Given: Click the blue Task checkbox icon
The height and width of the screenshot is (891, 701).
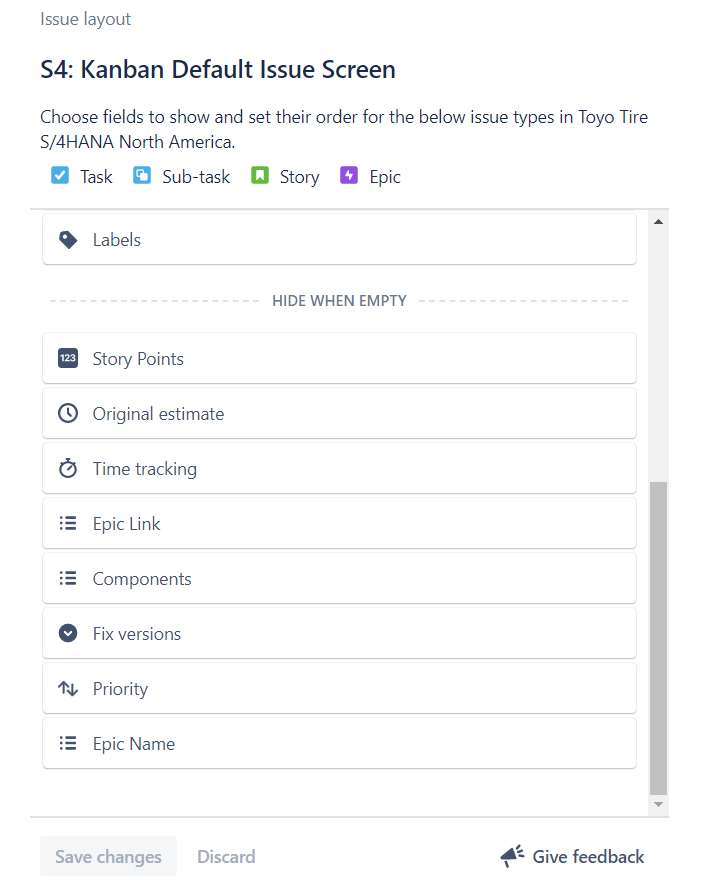Looking at the screenshot, I should [60, 175].
